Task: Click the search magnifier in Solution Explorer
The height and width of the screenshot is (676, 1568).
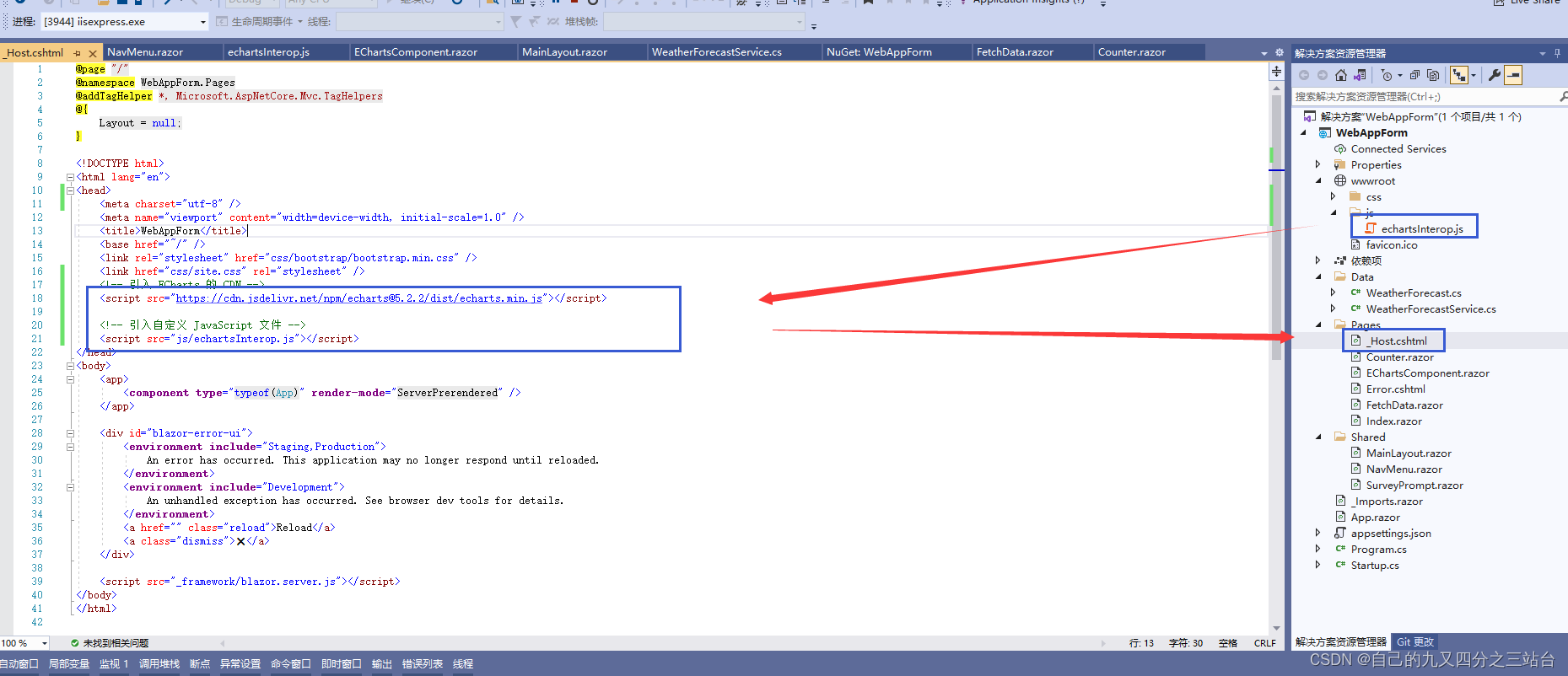Action: pos(1562,97)
